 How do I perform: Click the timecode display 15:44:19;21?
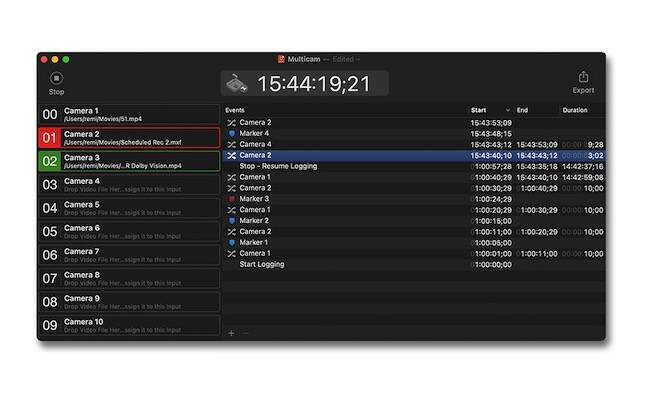pyautogui.click(x=314, y=84)
